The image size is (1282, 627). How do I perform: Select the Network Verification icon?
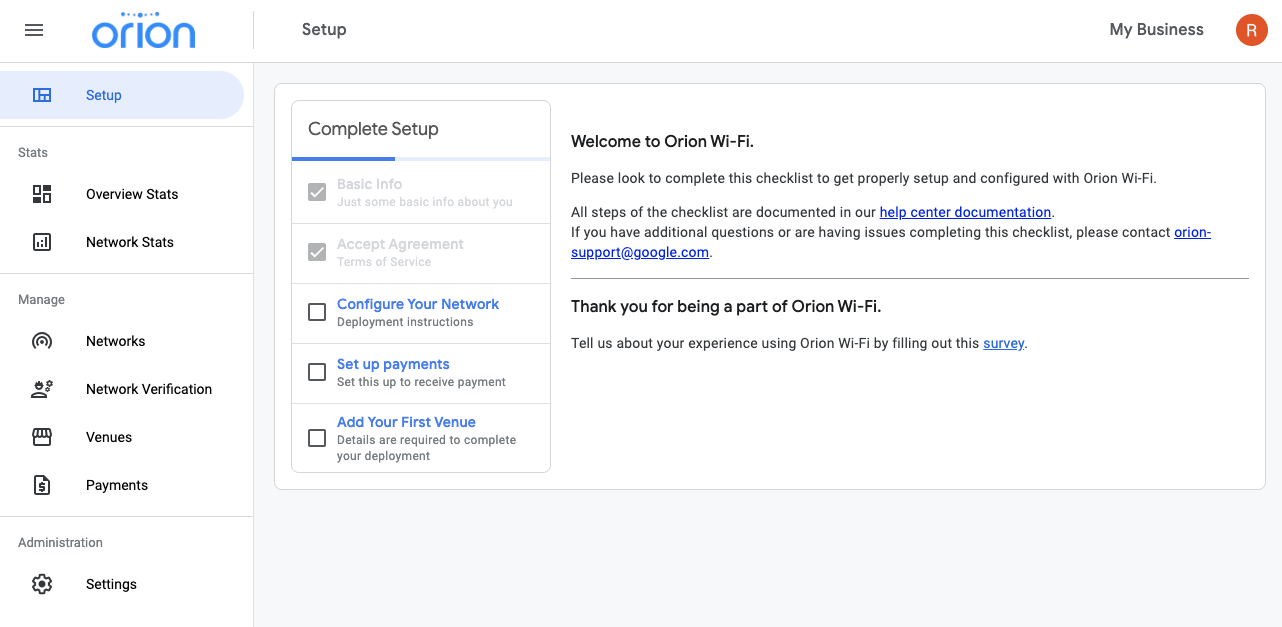42,388
